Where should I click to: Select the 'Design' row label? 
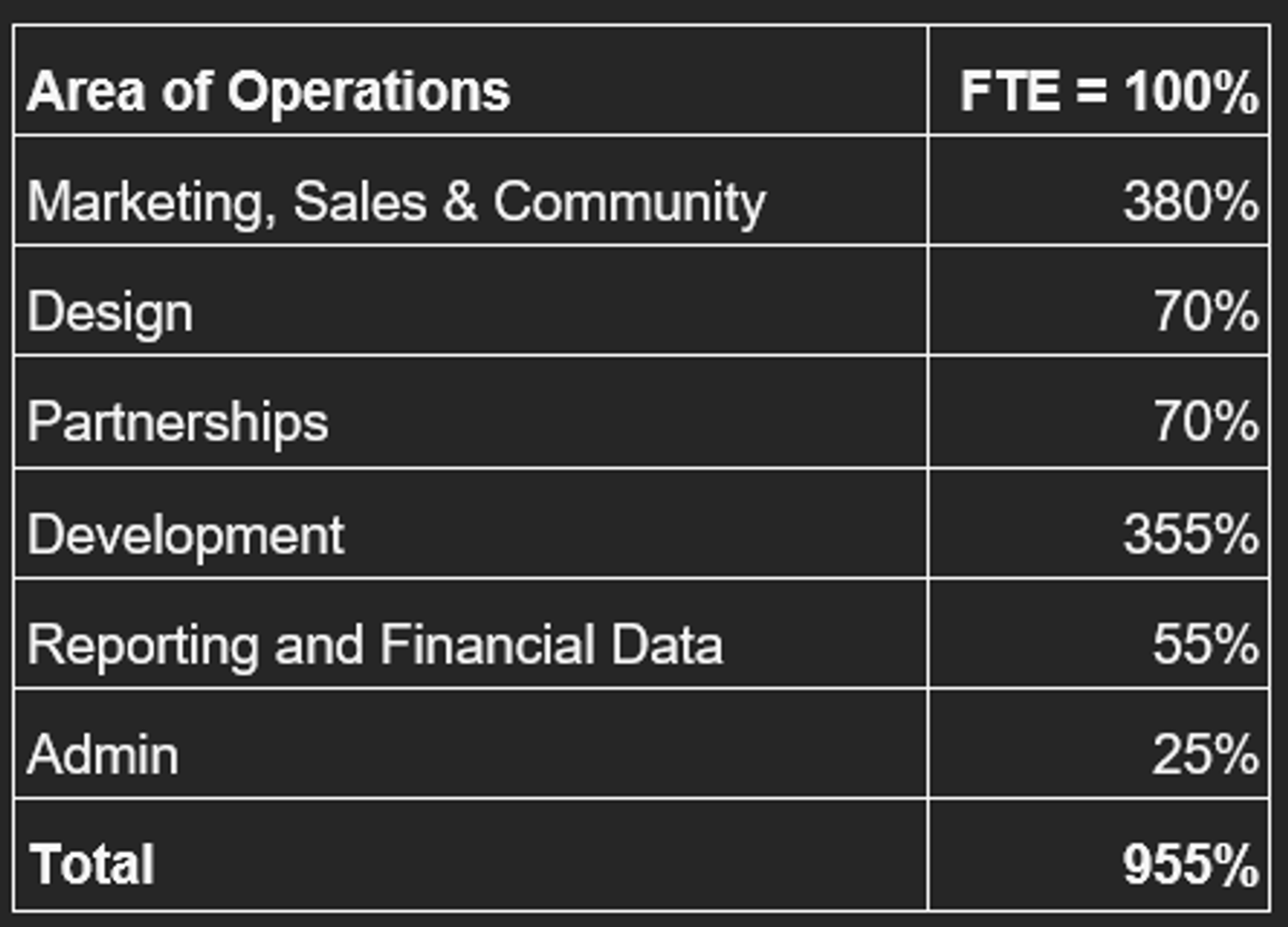[110, 312]
